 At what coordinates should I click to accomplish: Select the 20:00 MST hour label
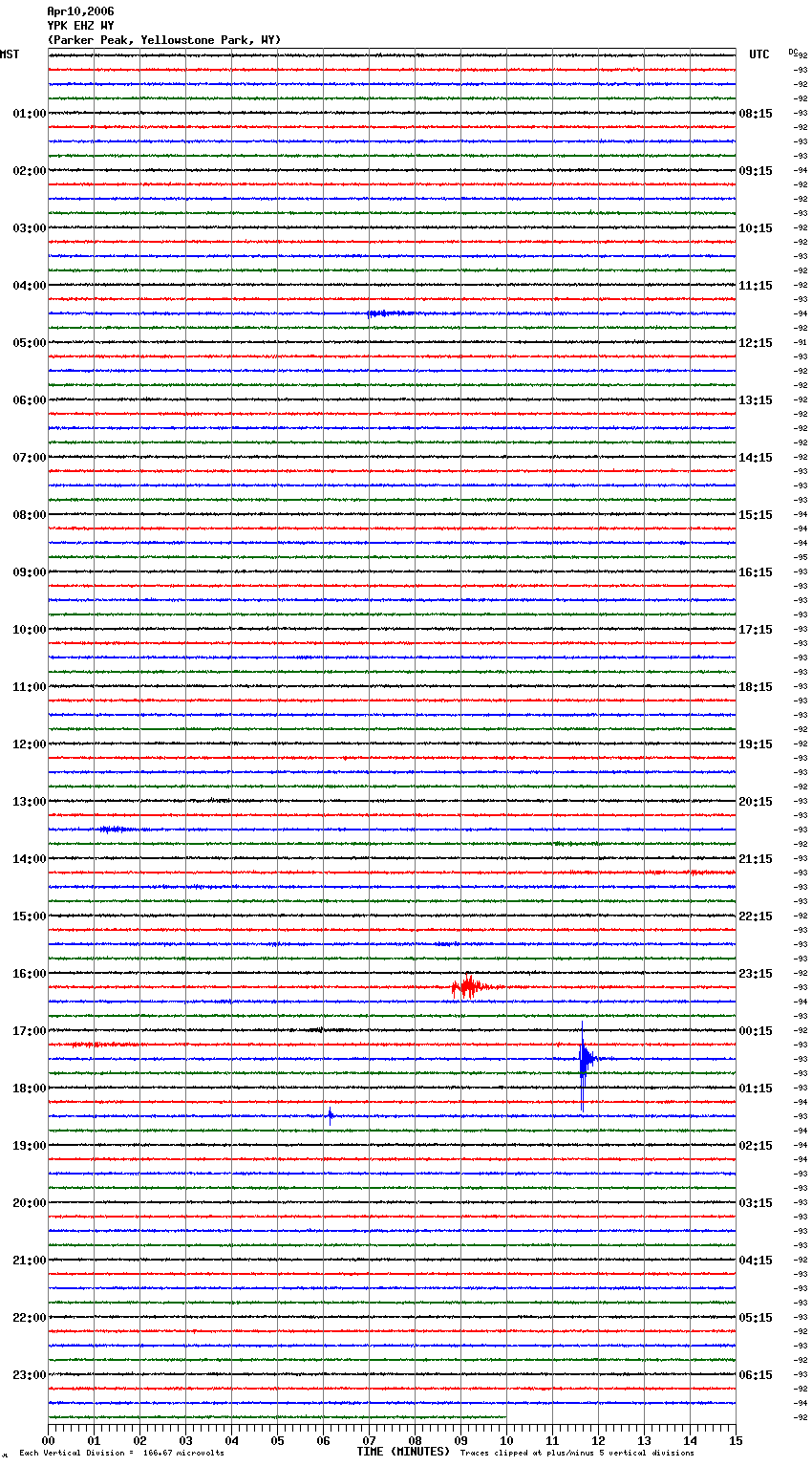point(29,1203)
